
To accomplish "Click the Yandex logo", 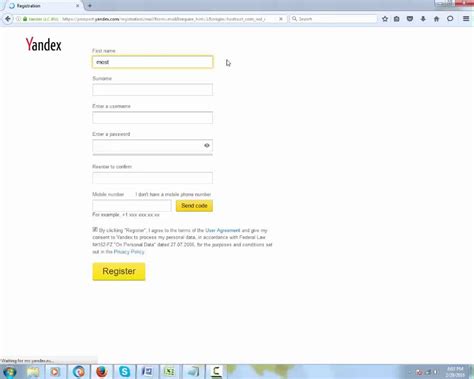I will coord(44,44).
